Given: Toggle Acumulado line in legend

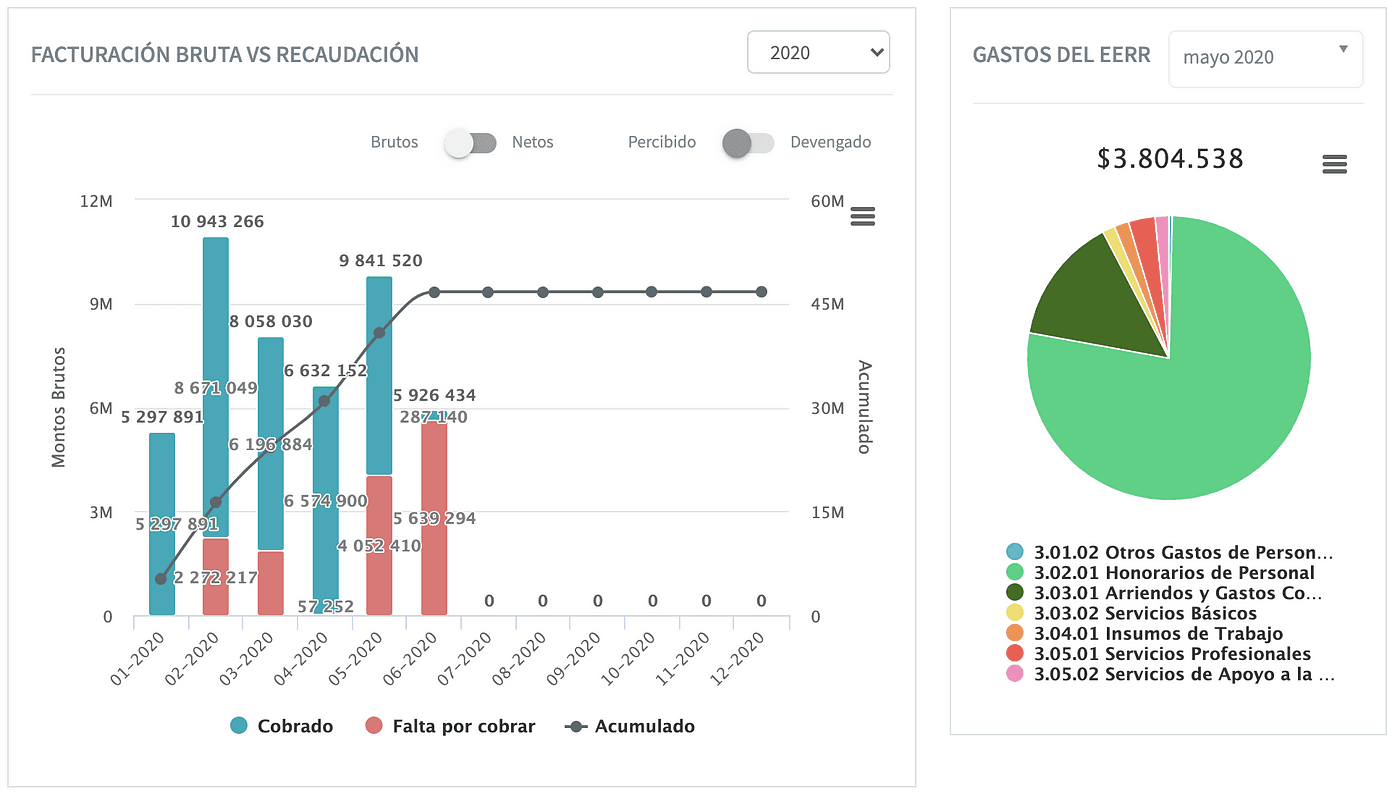Looking at the screenshot, I should tap(630, 726).
